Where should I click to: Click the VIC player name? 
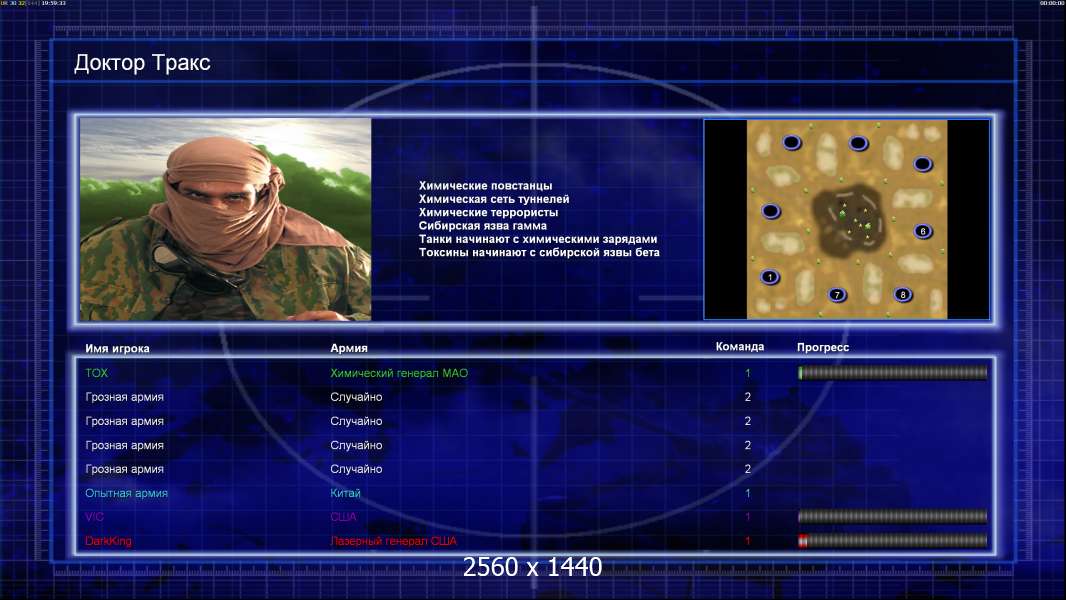95,517
